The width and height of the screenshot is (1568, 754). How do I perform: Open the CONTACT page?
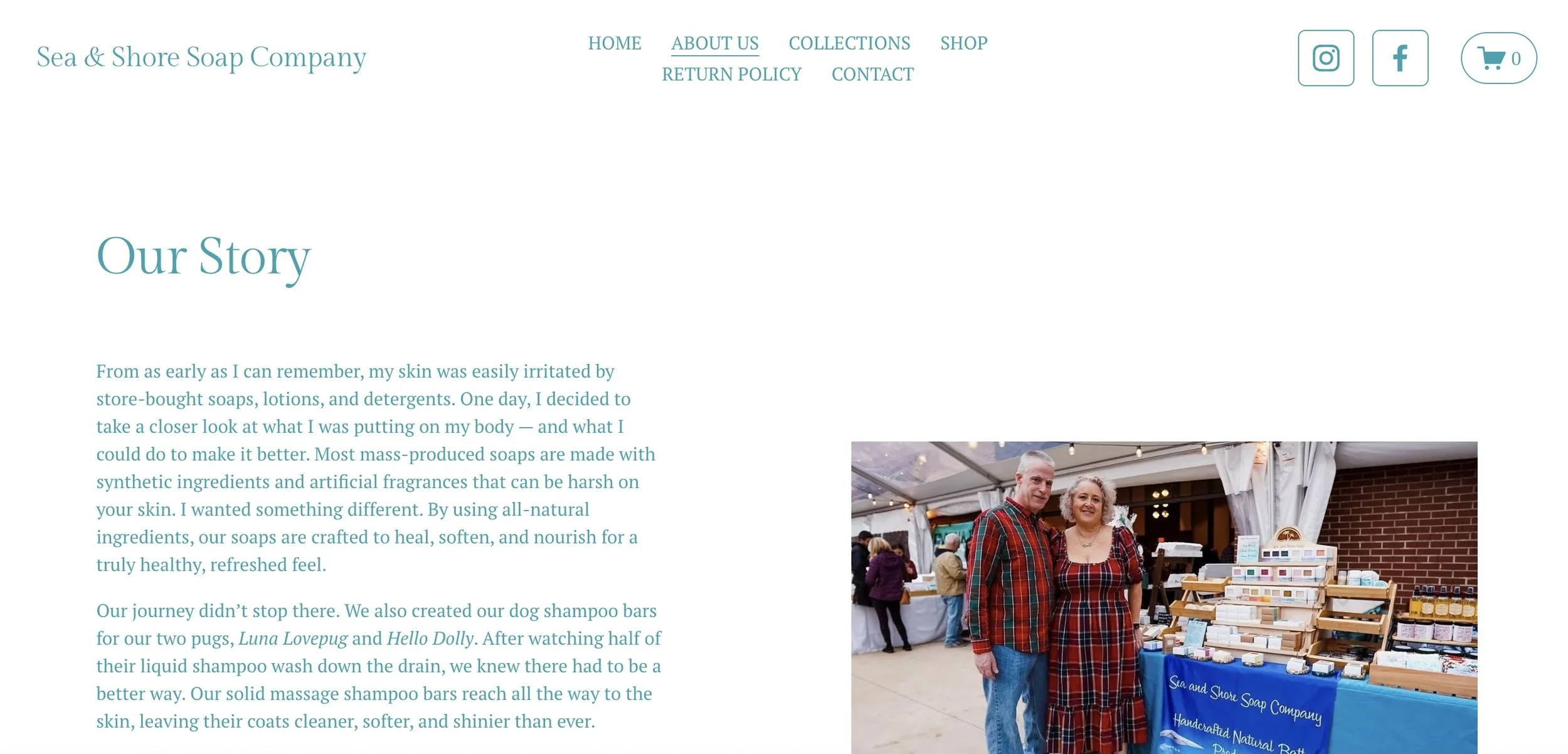(x=872, y=75)
